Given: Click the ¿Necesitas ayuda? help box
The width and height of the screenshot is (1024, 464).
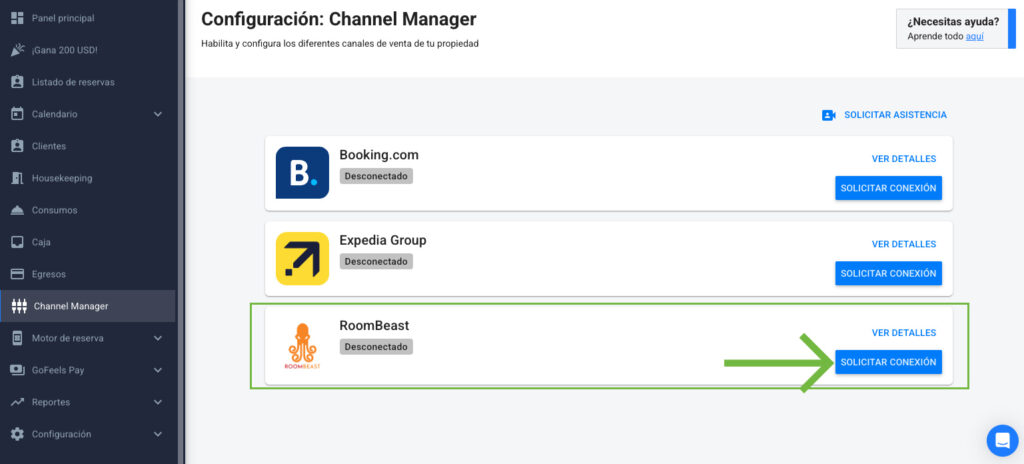Looking at the screenshot, I should pos(955,29).
